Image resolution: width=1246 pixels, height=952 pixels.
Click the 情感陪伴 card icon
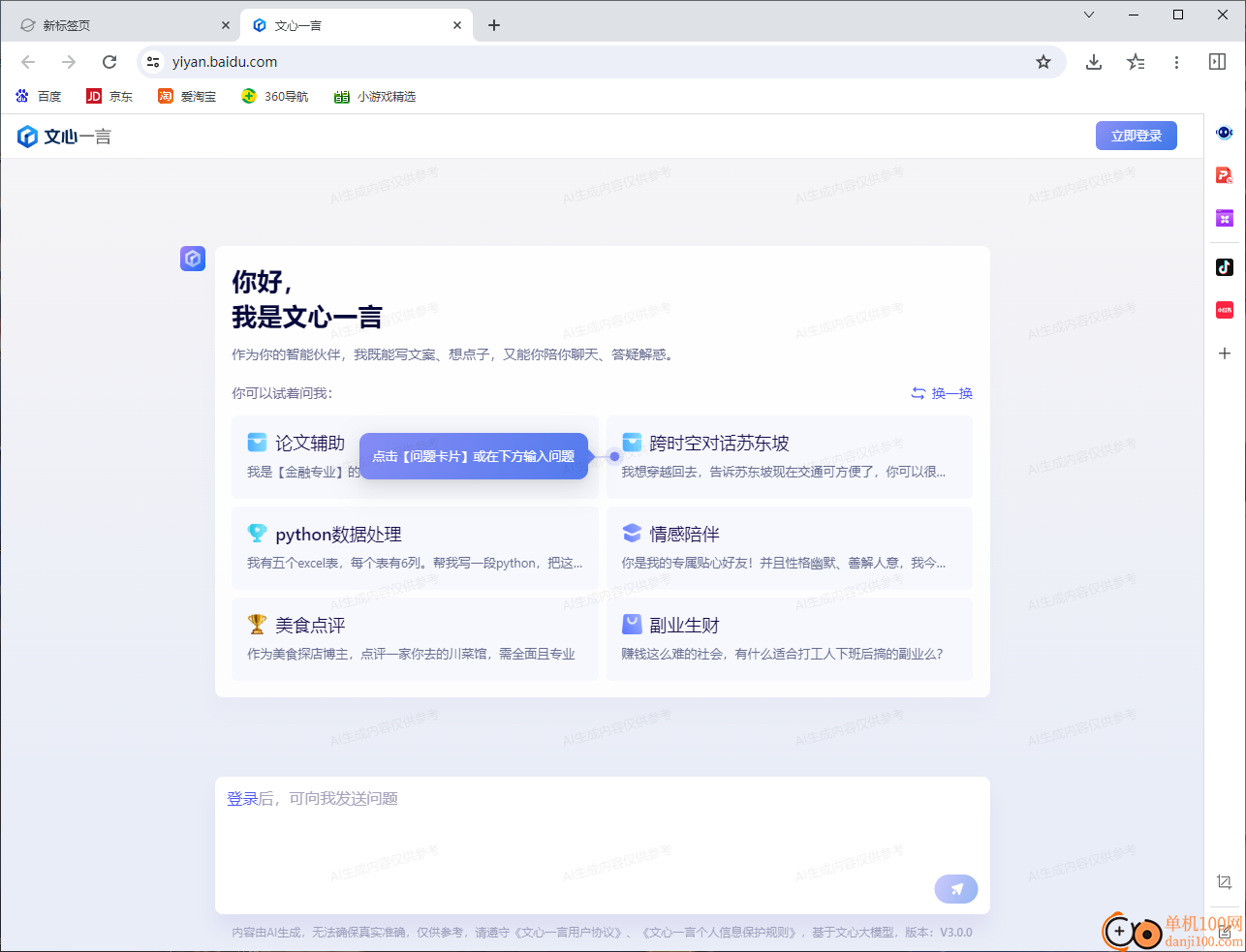[632, 534]
